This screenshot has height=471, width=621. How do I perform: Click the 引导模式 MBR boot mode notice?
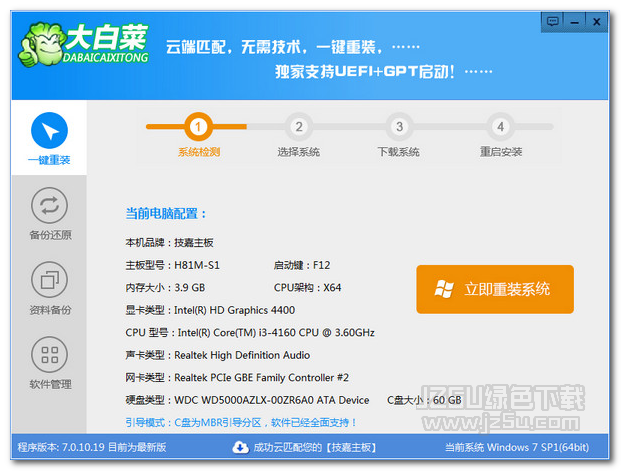[x=241, y=423]
